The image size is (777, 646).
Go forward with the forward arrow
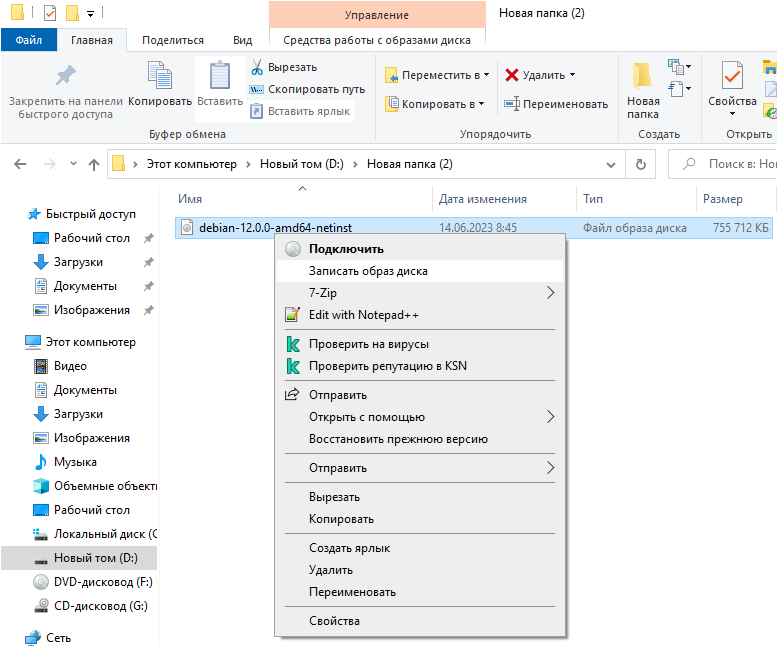point(50,164)
